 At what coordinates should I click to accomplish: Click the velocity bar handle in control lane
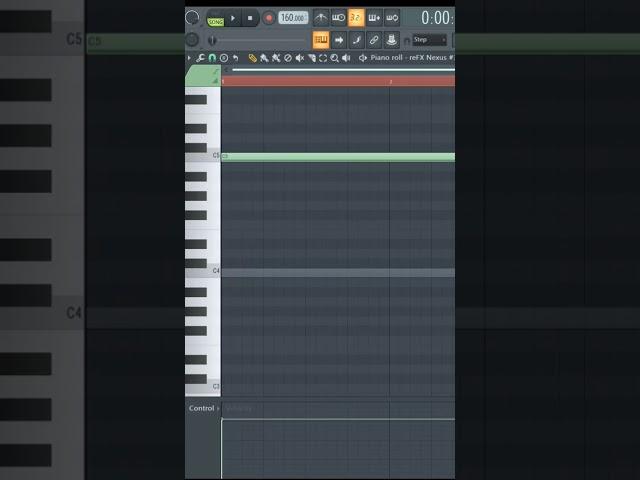(222, 419)
